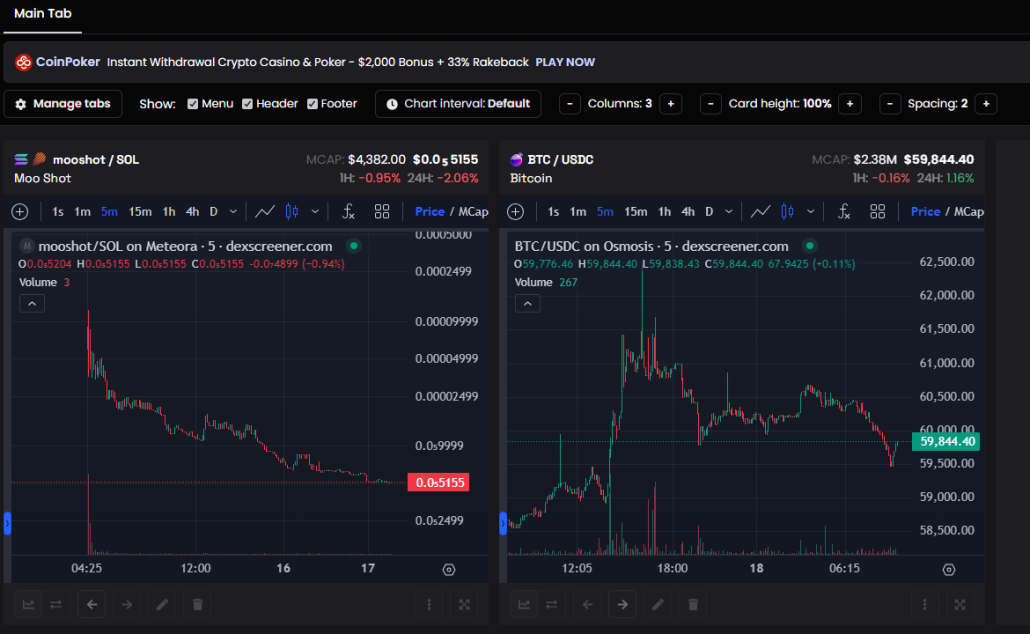Click the PLAY NOW CoinPoker link
Image resolution: width=1030 pixels, height=634 pixels.
click(565, 61)
